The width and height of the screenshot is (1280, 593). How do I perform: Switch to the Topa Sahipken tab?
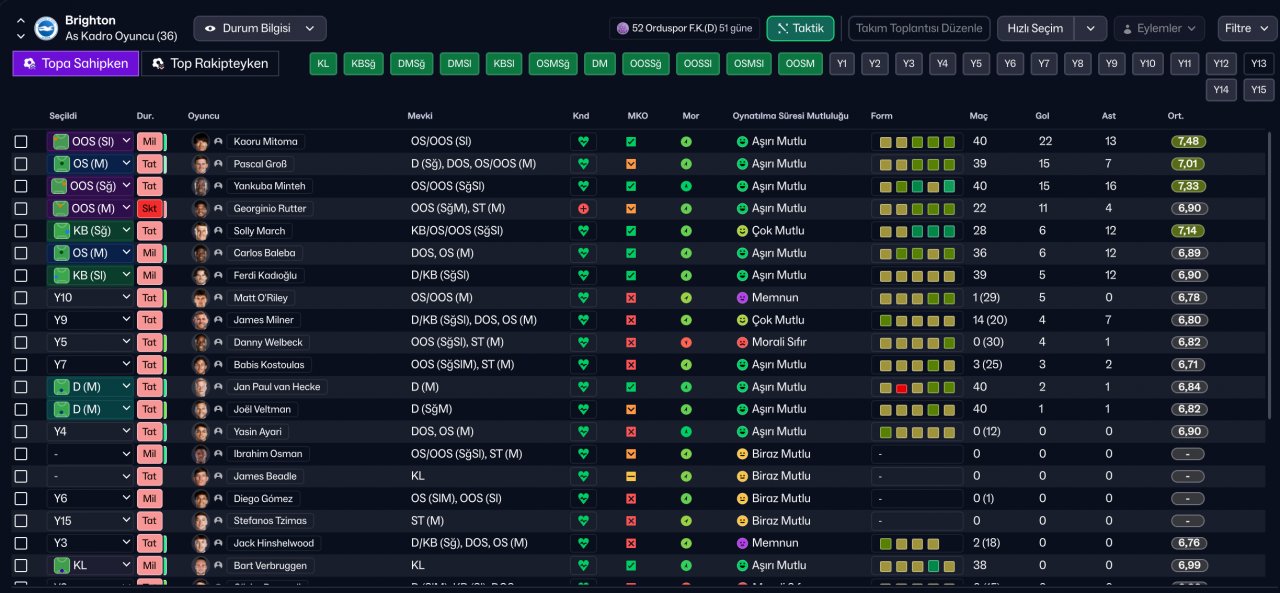pos(74,64)
